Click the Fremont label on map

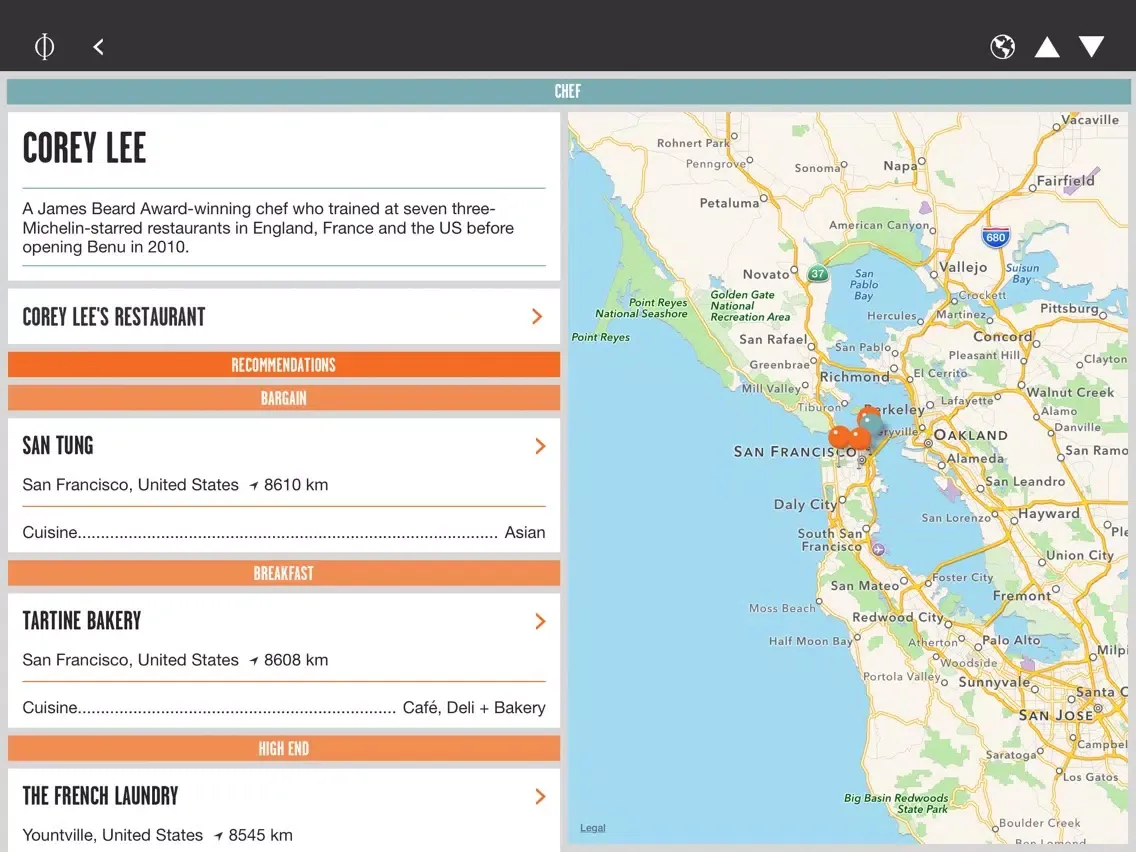(x=1022, y=596)
